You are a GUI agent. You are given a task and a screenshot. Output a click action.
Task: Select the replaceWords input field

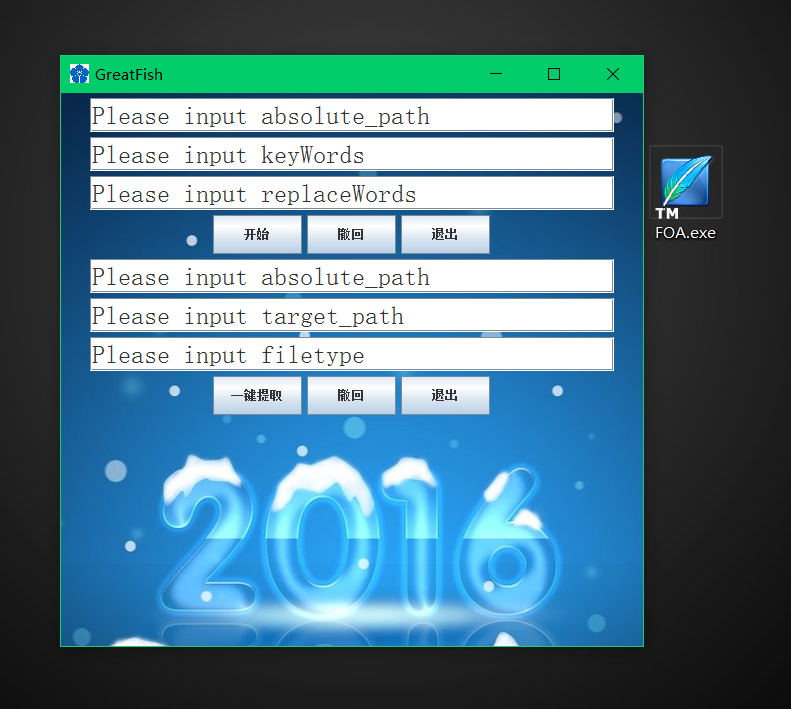(352, 193)
